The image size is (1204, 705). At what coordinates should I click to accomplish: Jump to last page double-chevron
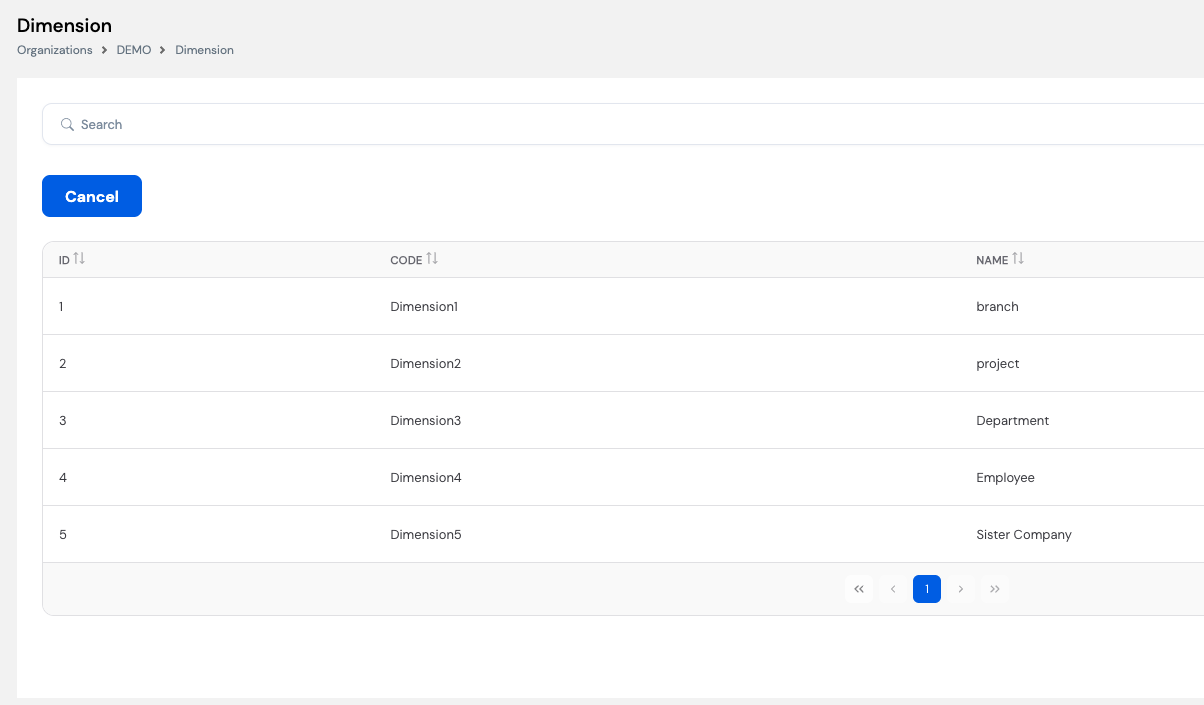pyautogui.click(x=995, y=589)
